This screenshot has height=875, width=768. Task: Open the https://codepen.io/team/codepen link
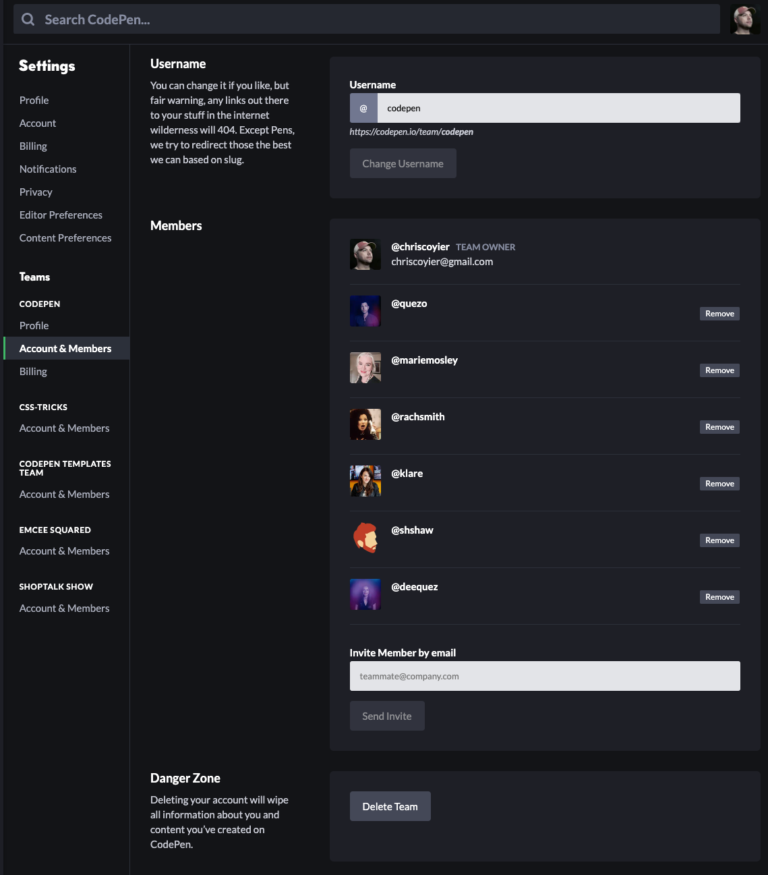pos(412,131)
